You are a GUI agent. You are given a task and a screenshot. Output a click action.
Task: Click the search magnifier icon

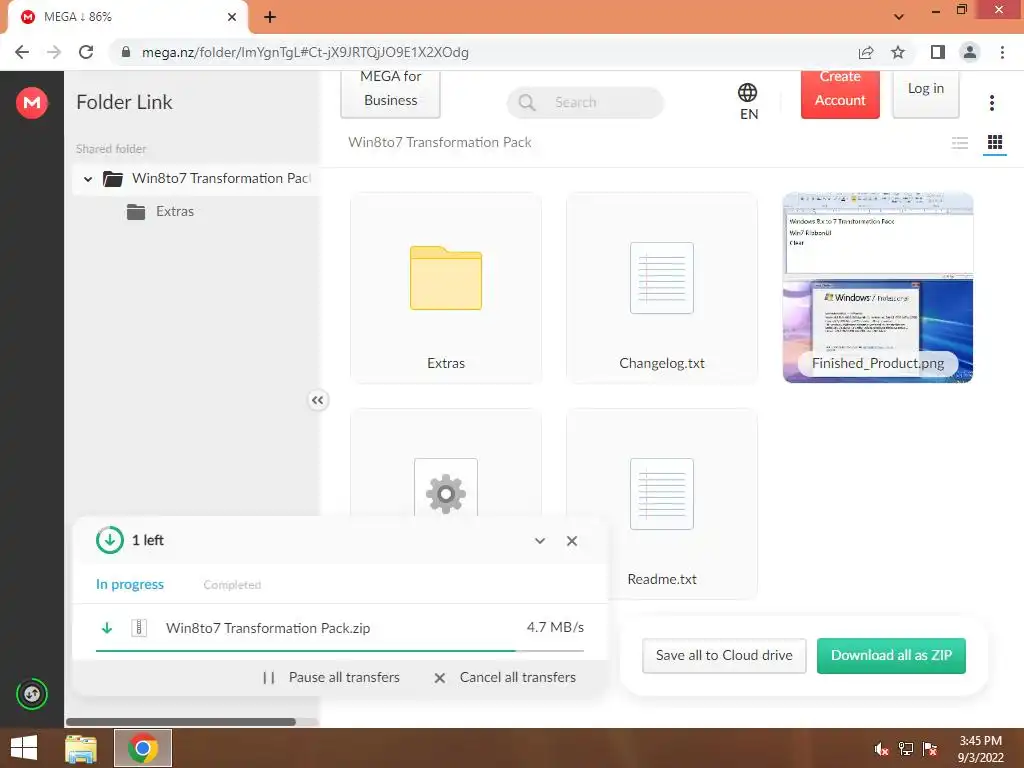[526, 103]
